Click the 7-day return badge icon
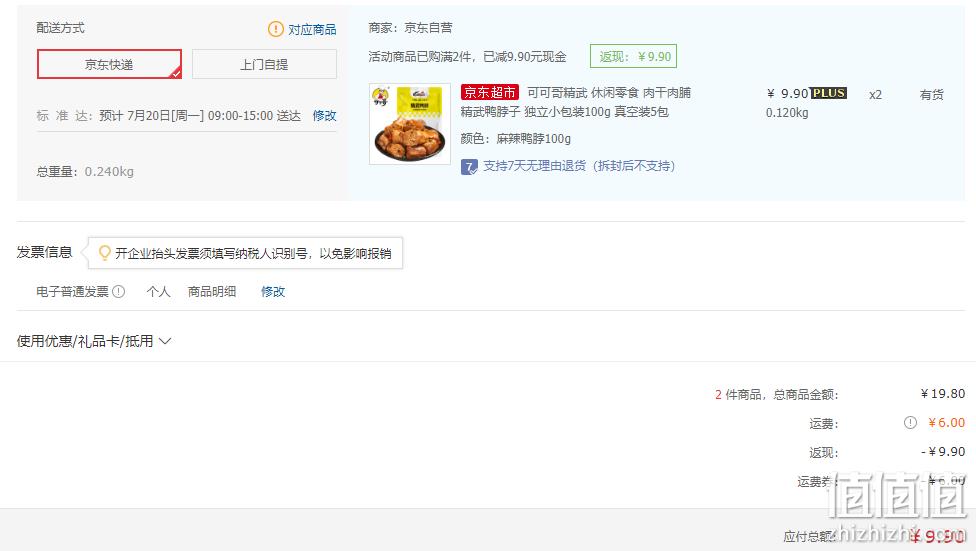 [469, 166]
